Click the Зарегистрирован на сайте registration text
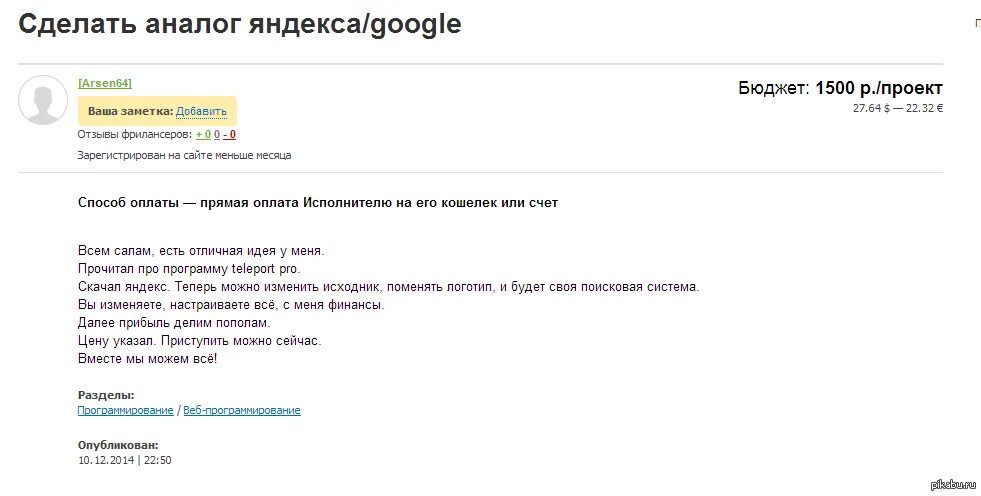This screenshot has width=981, height=496. point(184,155)
